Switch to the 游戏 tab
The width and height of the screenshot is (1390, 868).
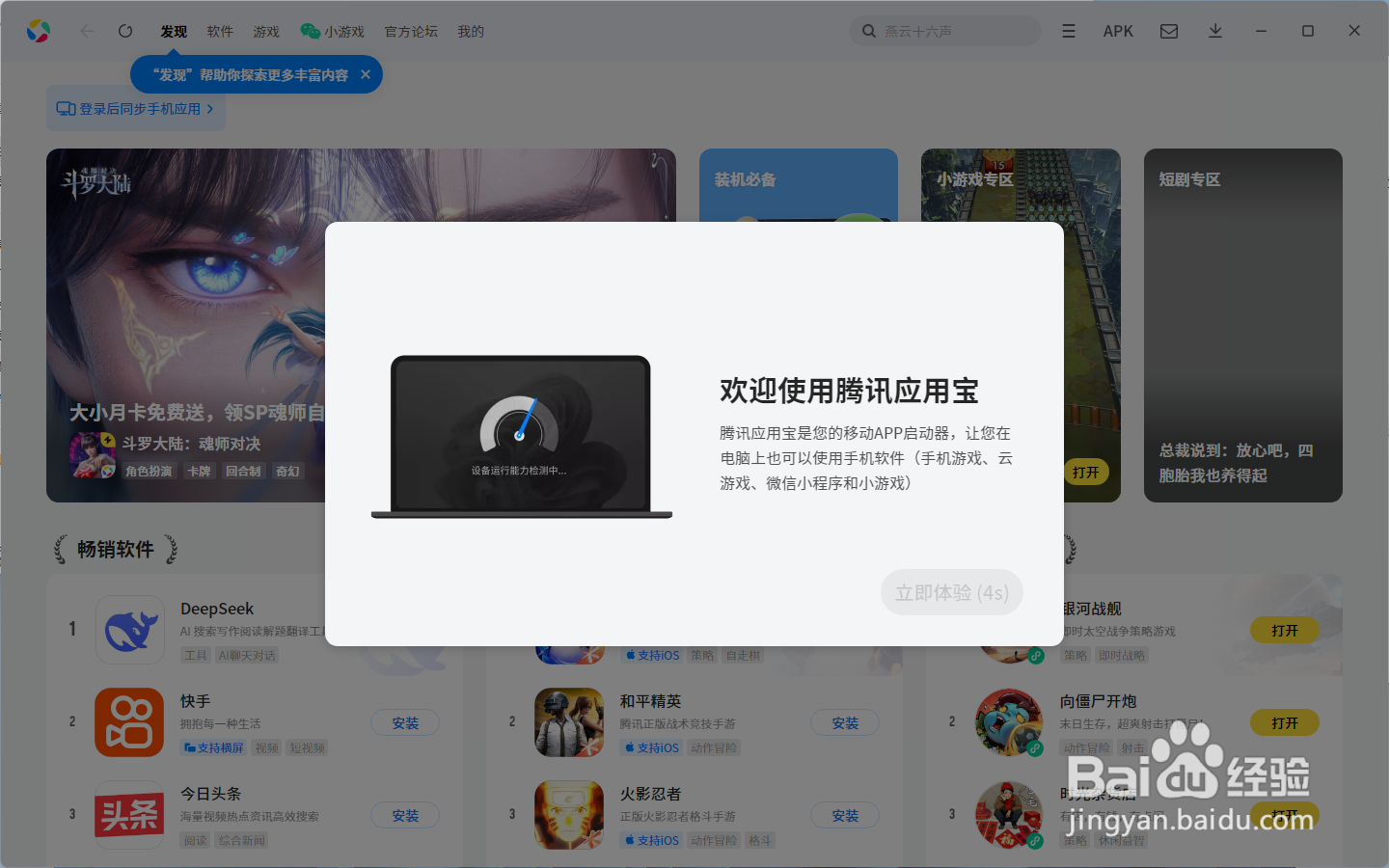(266, 30)
